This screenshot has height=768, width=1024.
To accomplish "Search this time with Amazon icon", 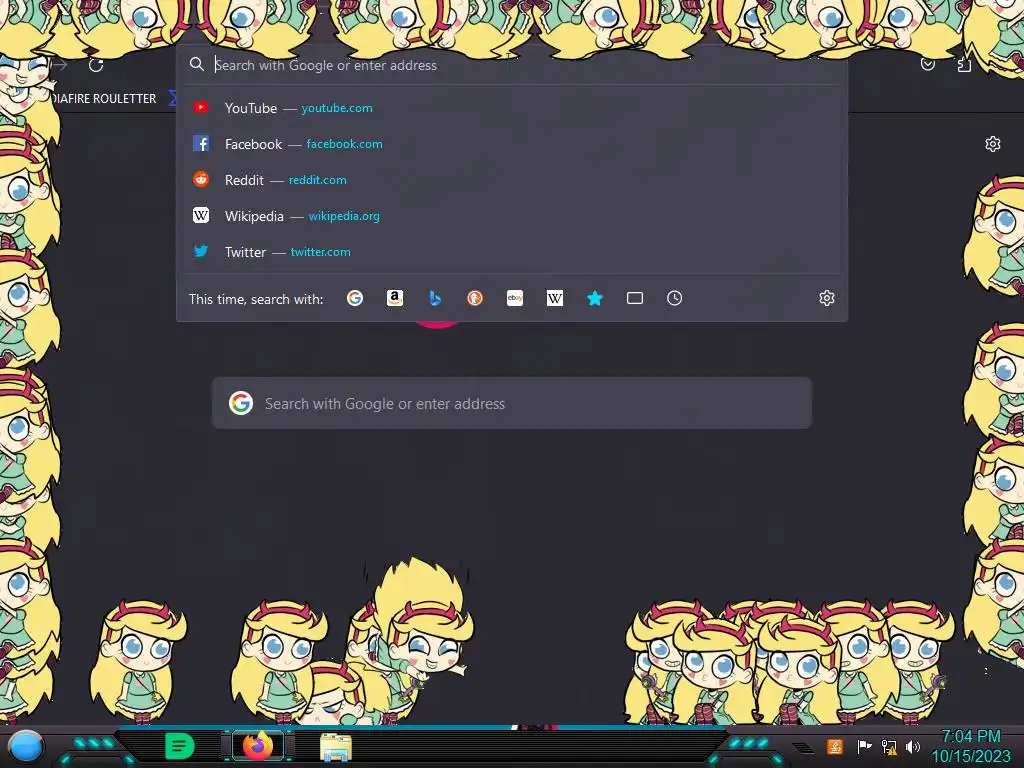I will click(394, 298).
